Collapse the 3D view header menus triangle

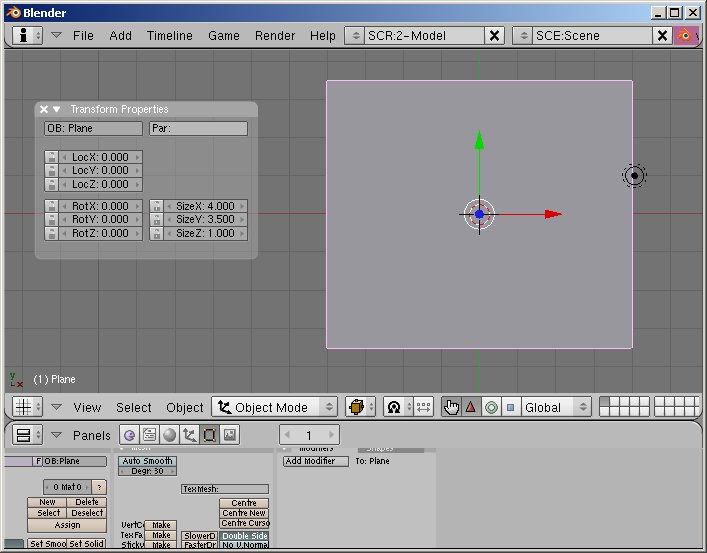click(x=56, y=407)
